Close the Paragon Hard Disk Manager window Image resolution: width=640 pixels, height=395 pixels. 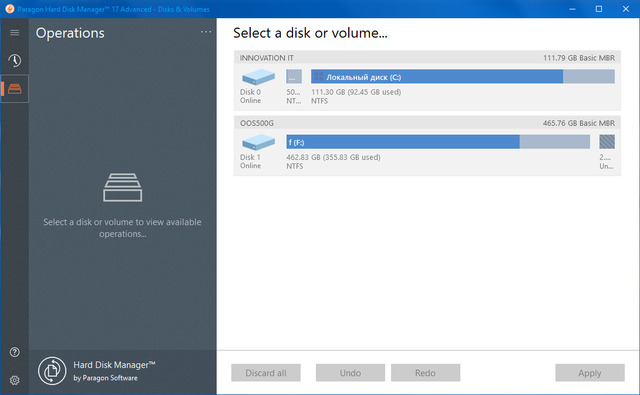(626, 9)
